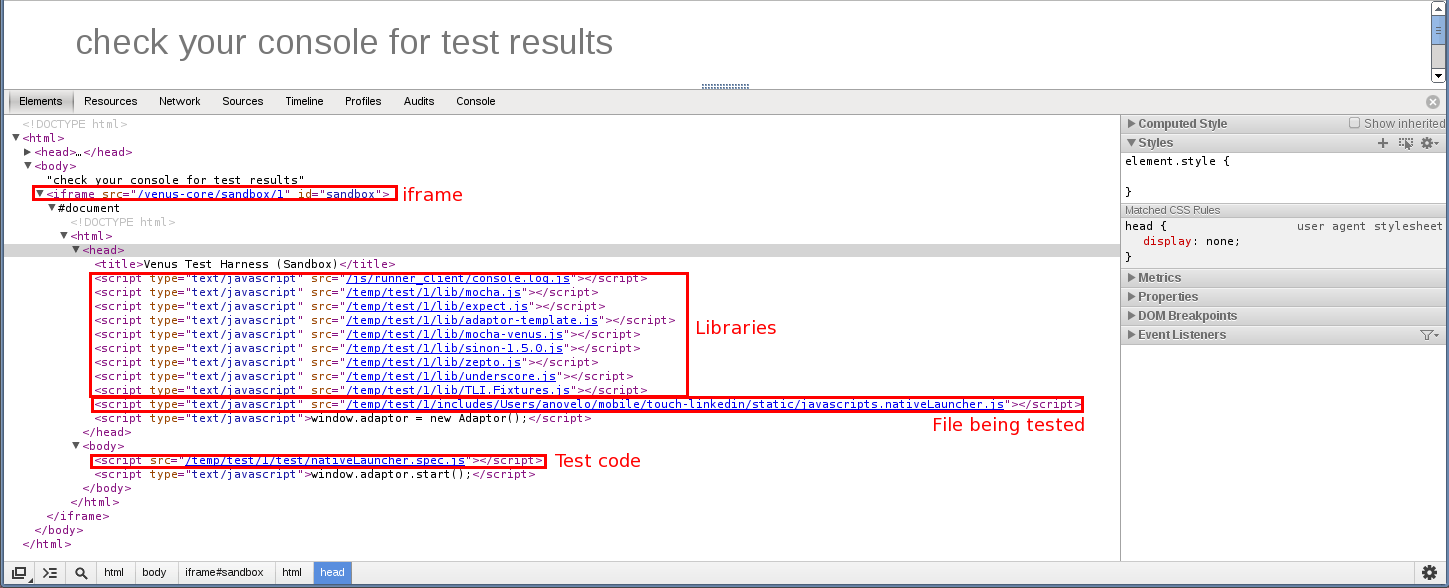Screen dimensions: 1449x588
Task: Select the Venus Test Harness title node
Action: (x=245, y=264)
